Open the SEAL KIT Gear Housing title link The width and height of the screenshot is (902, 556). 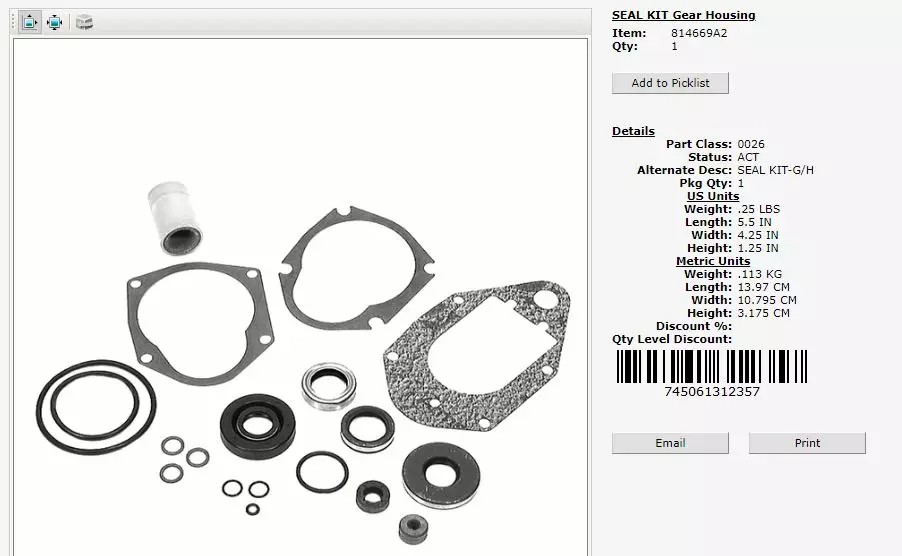[x=683, y=15]
